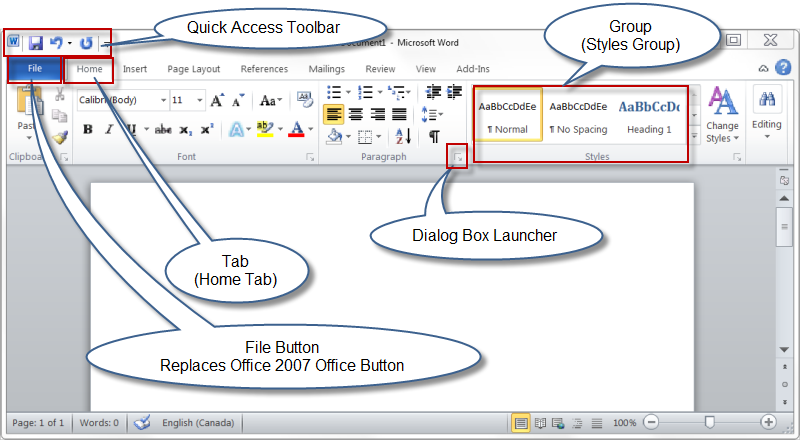The height and width of the screenshot is (440, 800).
Task: Pick text highlight color
Action: click(264, 129)
